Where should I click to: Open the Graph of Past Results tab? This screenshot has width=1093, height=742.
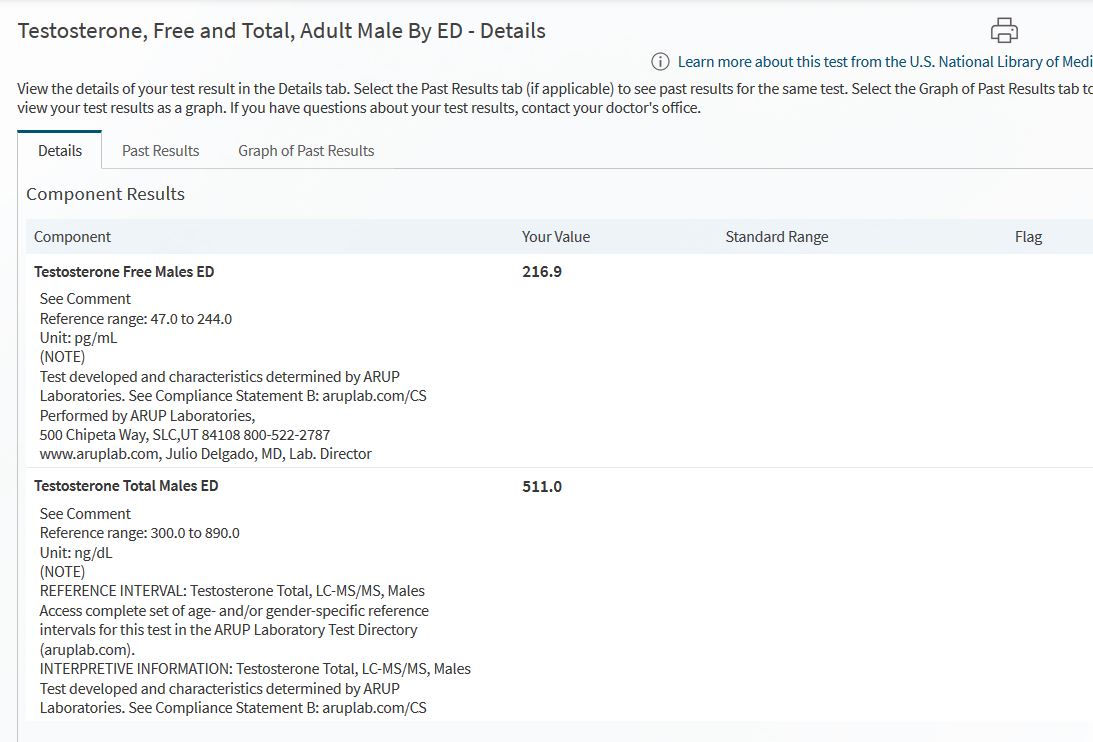[306, 151]
